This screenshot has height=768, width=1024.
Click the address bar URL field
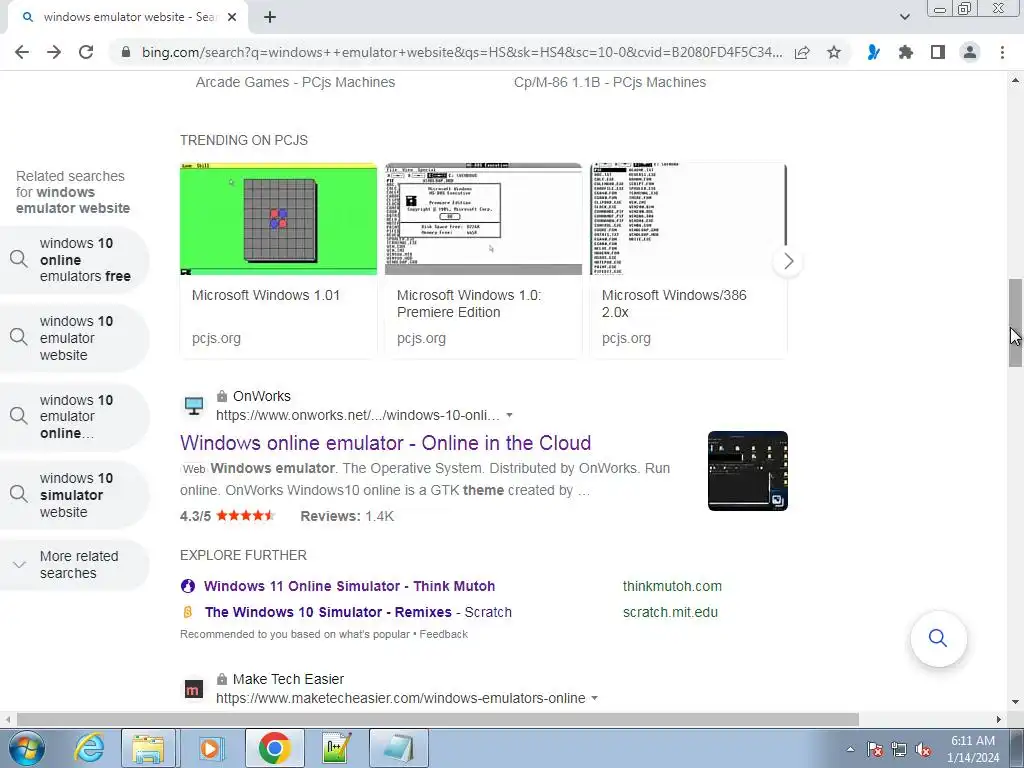(462, 52)
